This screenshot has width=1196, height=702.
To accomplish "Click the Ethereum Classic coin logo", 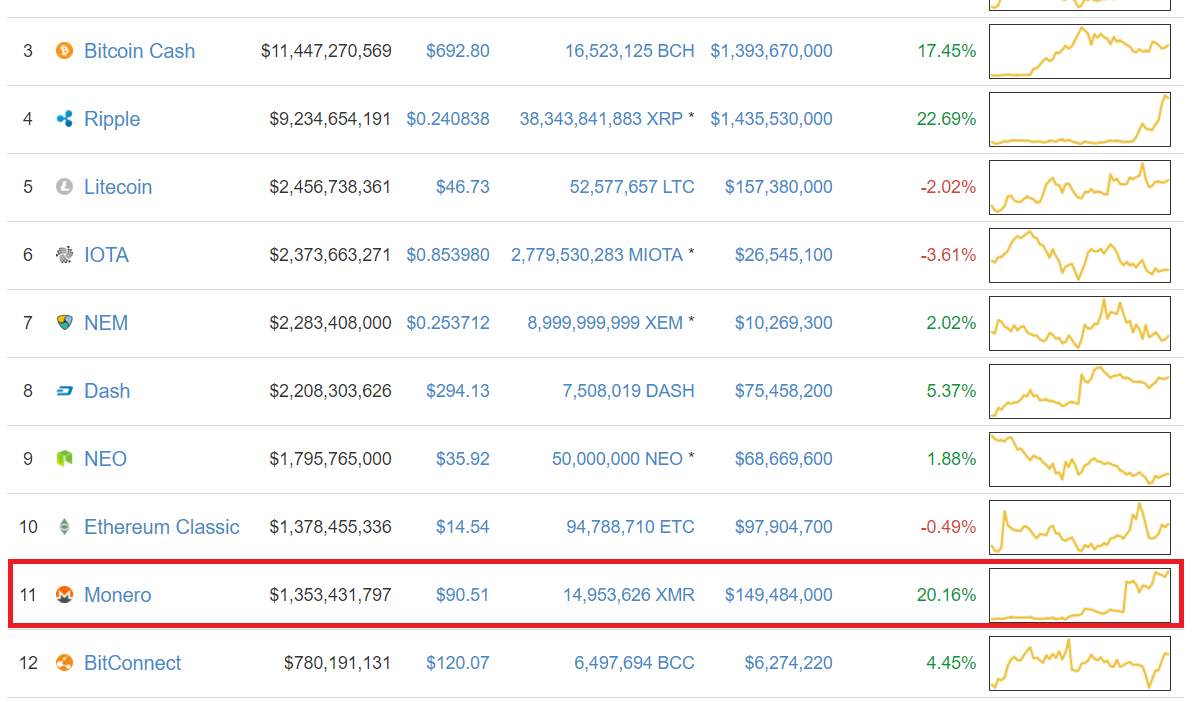I will click(65, 526).
